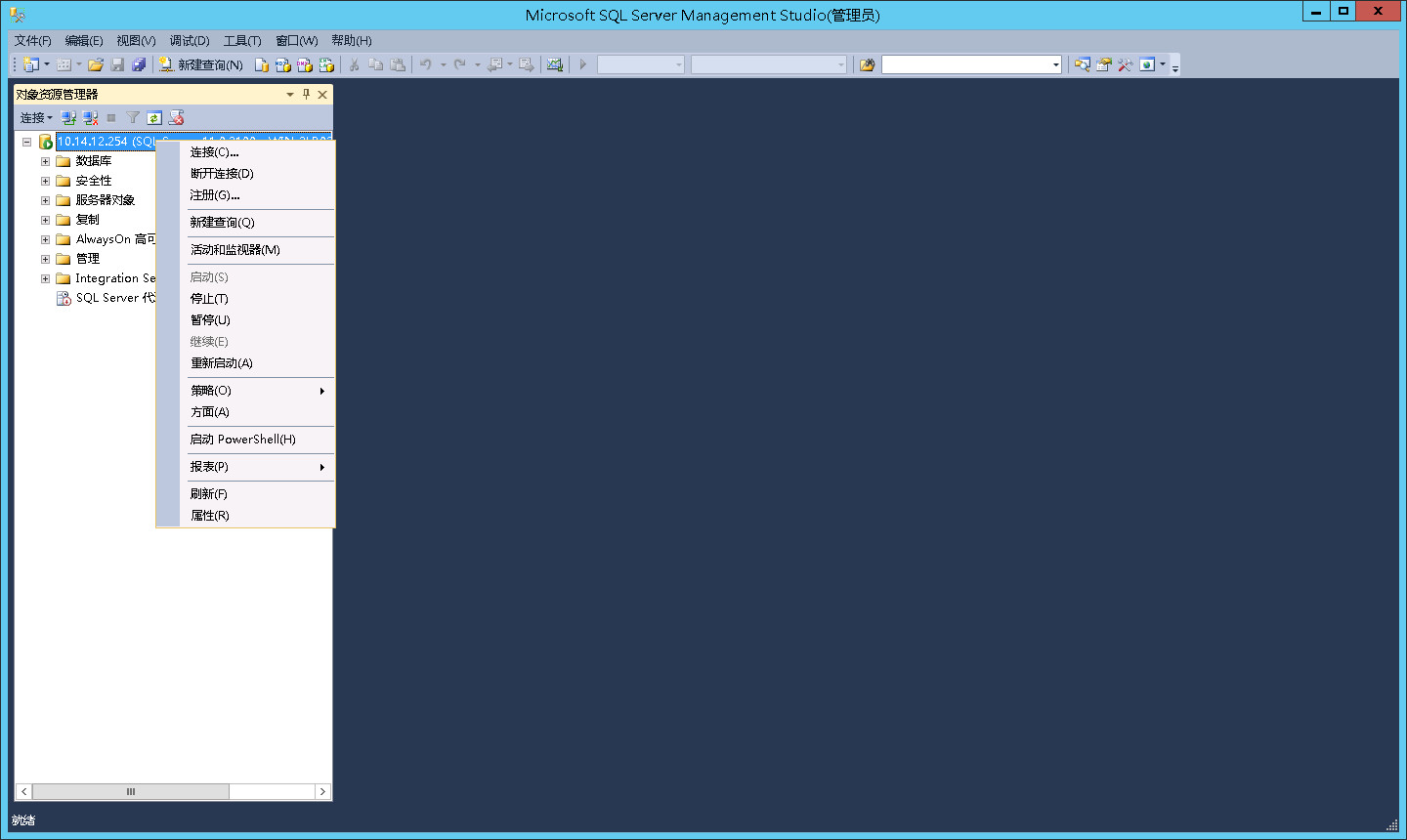Screen dimensions: 1407x840
Task: Choose 启动 PowerShell(H) from context menu
Action: coord(245,440)
